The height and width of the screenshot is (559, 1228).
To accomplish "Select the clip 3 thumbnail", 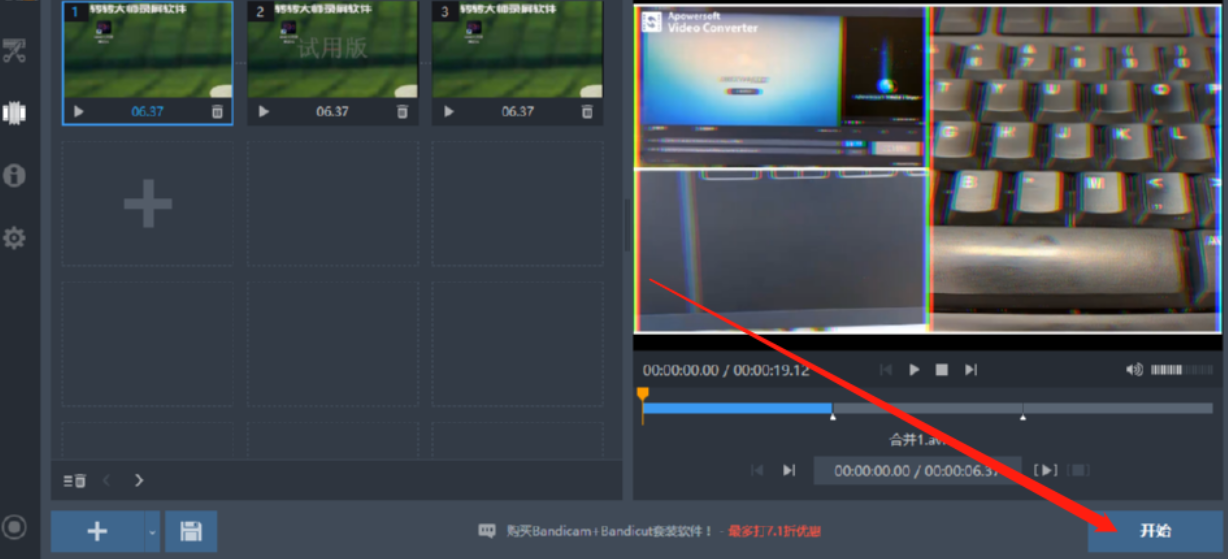I will click(517, 50).
